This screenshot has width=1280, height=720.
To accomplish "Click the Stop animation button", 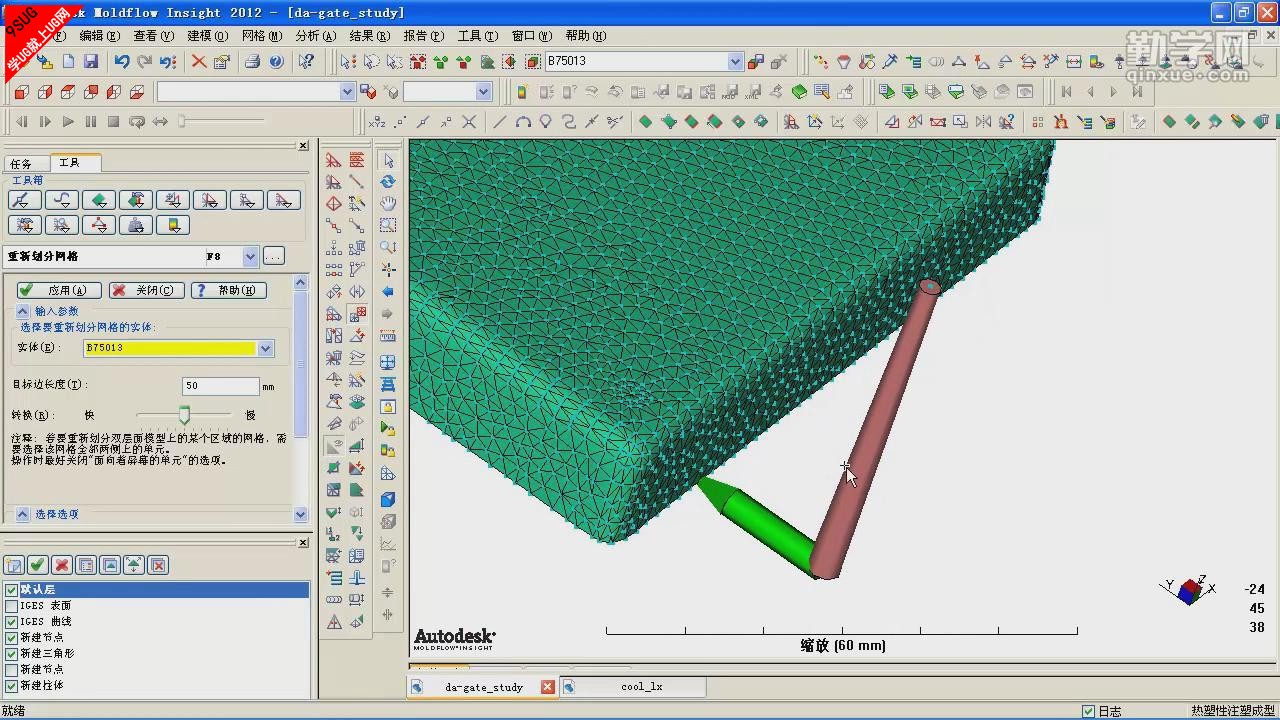I will click(x=113, y=122).
